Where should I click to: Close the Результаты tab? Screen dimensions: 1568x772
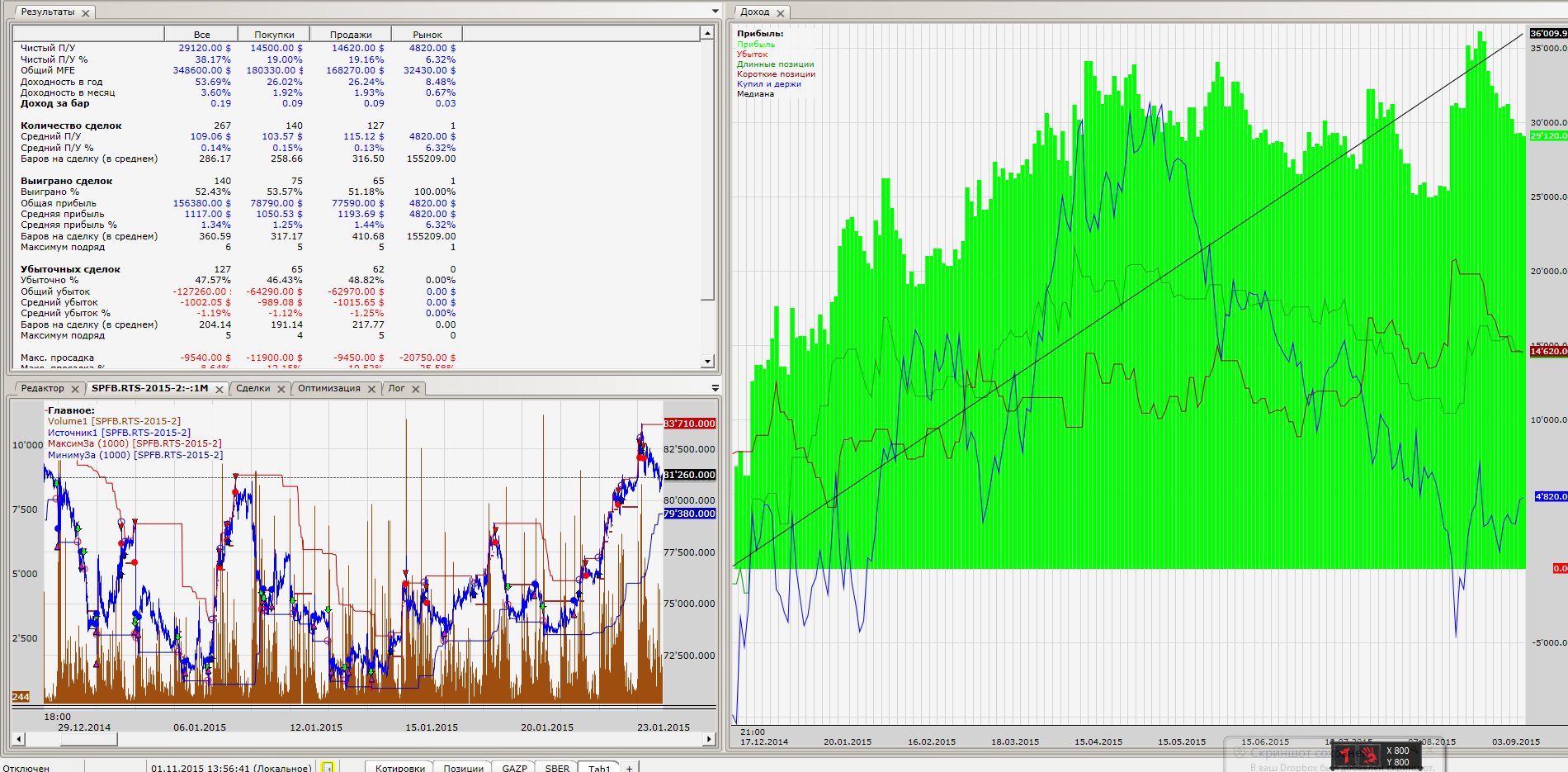tap(86, 13)
